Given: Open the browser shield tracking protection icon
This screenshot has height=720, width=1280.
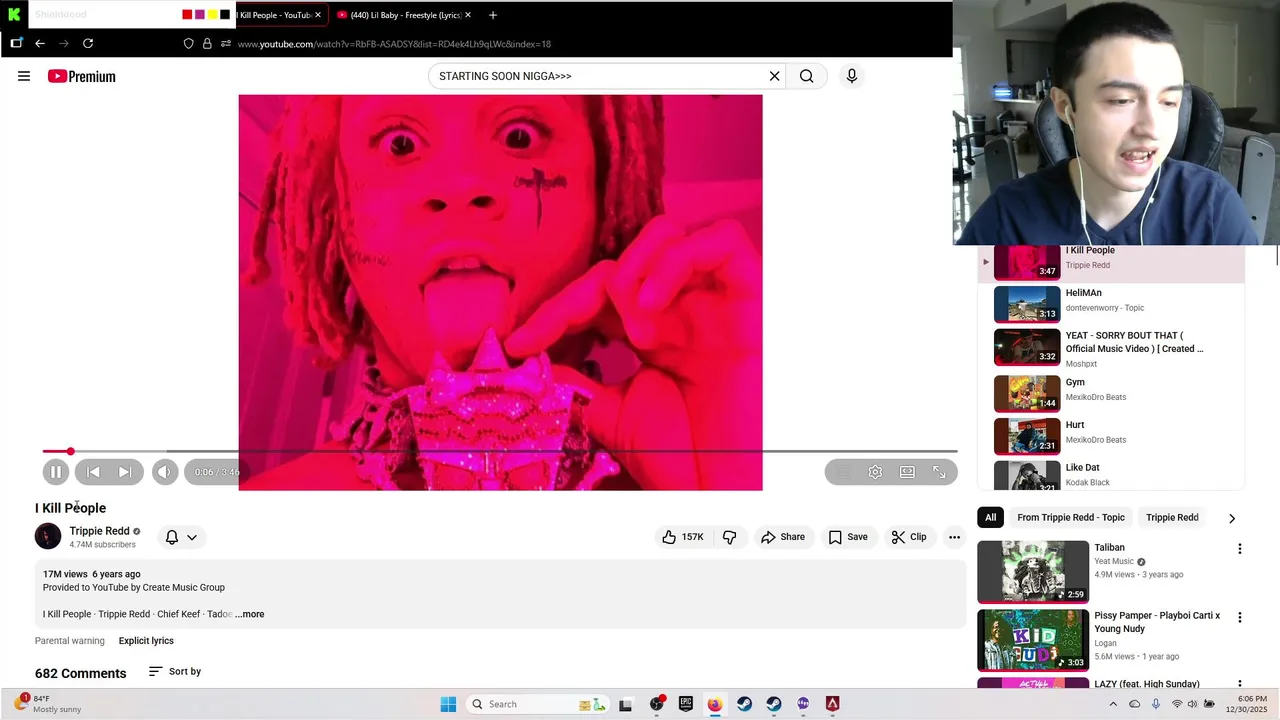Looking at the screenshot, I should click(x=188, y=44).
